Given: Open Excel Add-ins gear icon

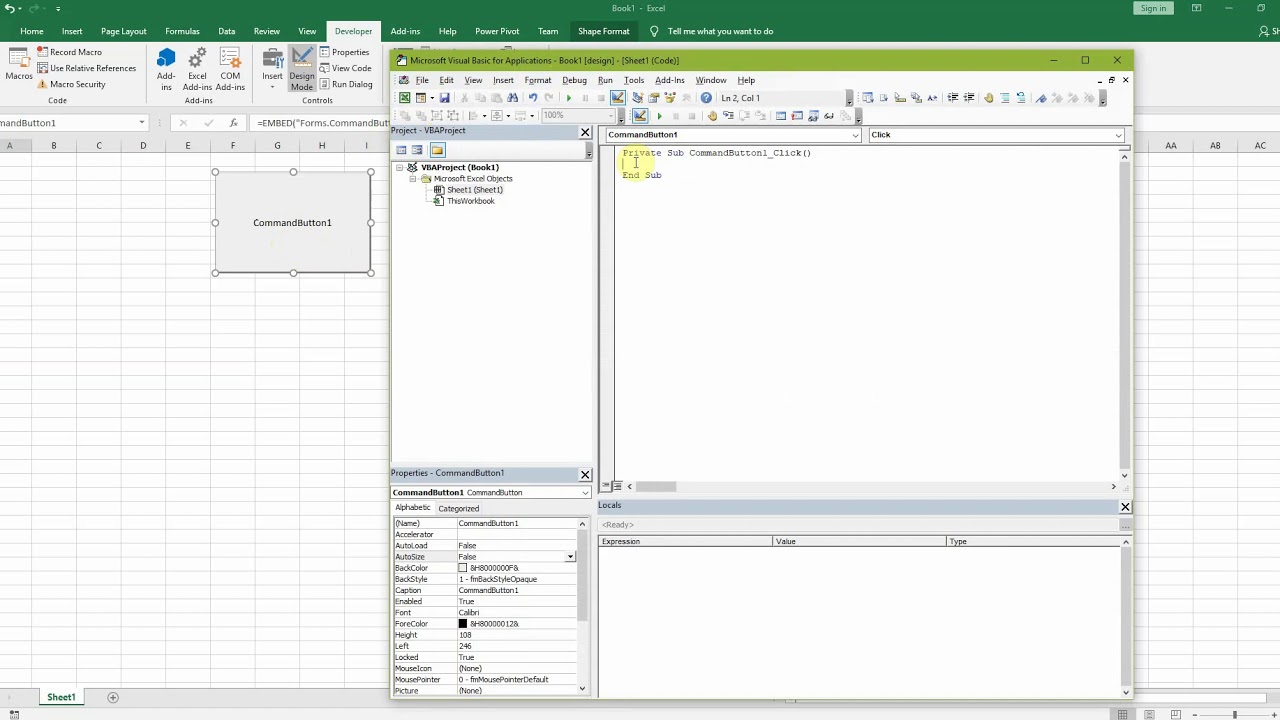Looking at the screenshot, I should tap(197, 68).
